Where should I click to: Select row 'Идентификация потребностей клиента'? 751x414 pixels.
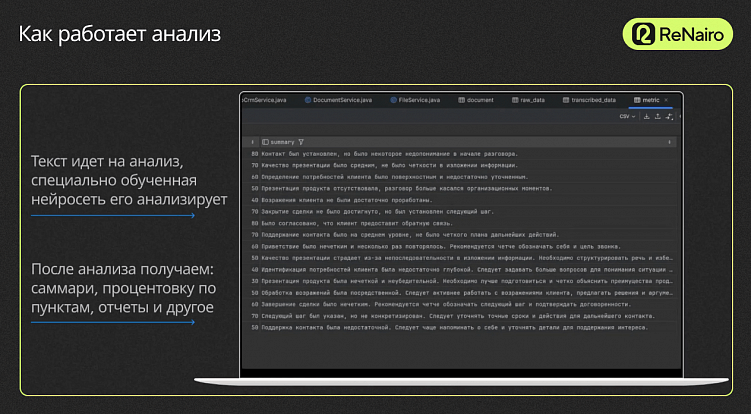click(x=459, y=270)
